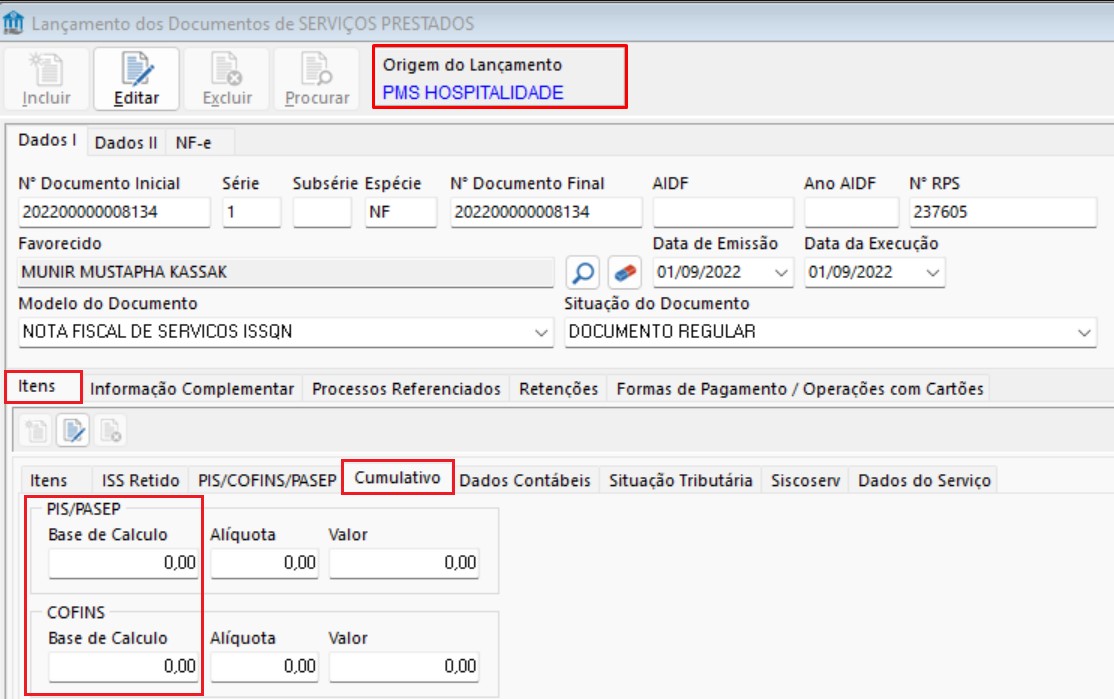Click the Nº Documento Final field
Viewport: 1114px width, 699px height.
point(546,212)
